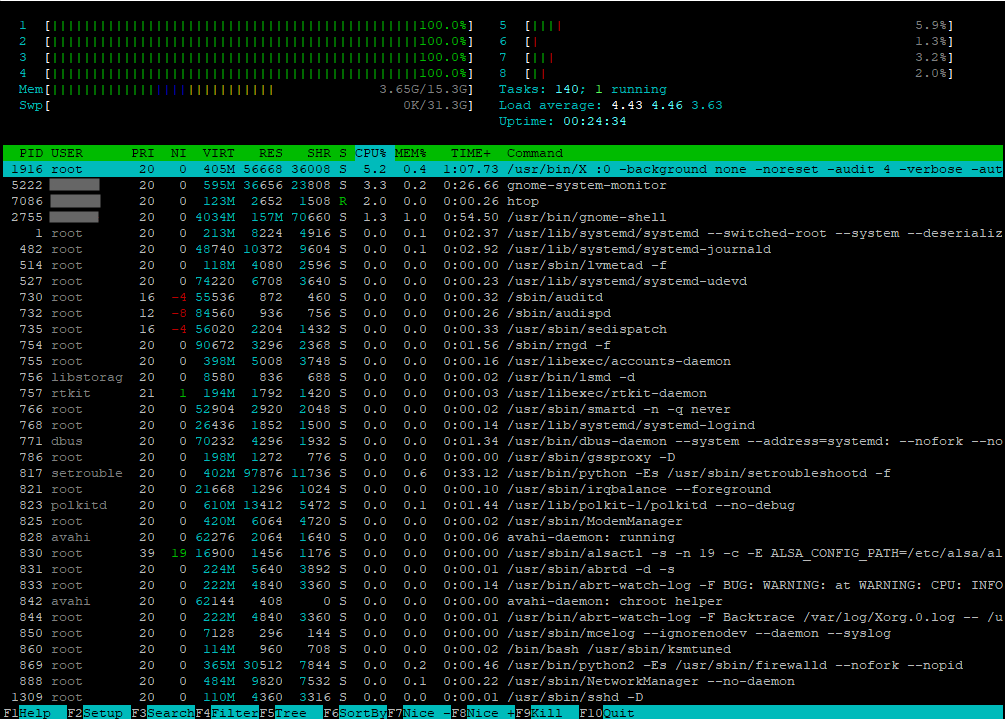The width and height of the screenshot is (1005, 719).
Task: Select the abrtd -d -s process row
Action: (502, 570)
